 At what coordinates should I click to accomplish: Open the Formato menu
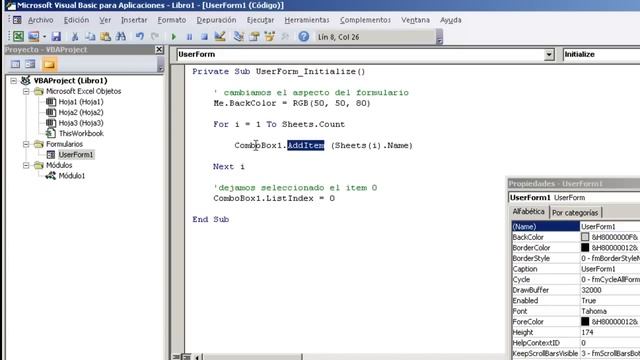171,20
